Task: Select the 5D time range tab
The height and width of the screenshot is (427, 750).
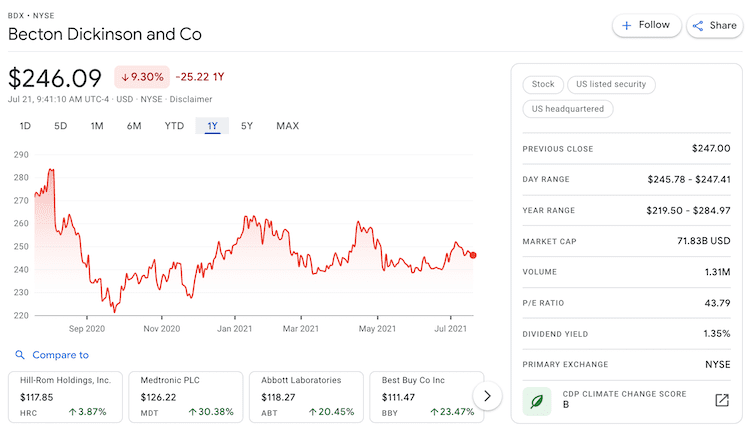Action: tap(60, 126)
